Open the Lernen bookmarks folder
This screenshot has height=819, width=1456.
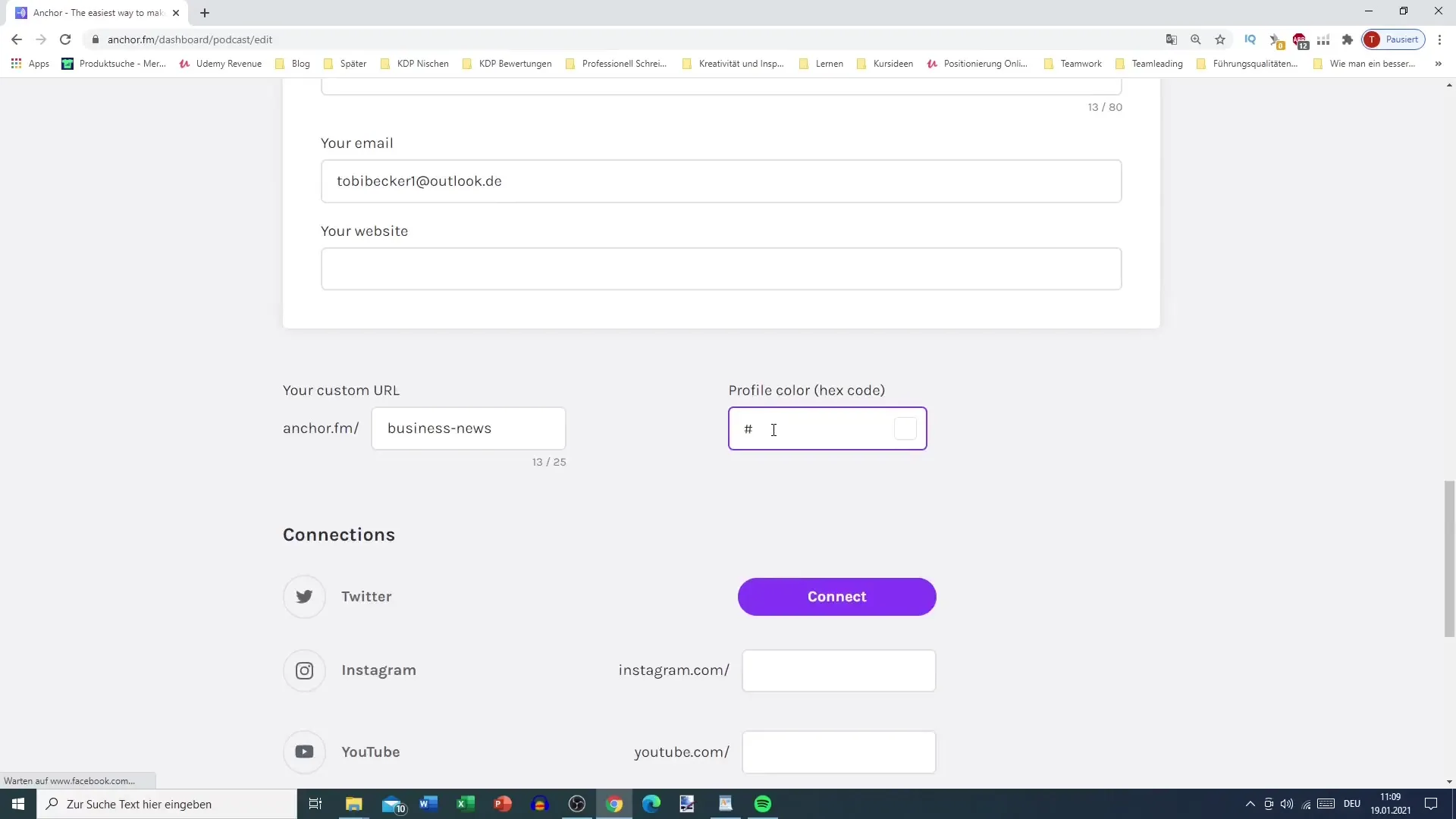tap(821, 64)
